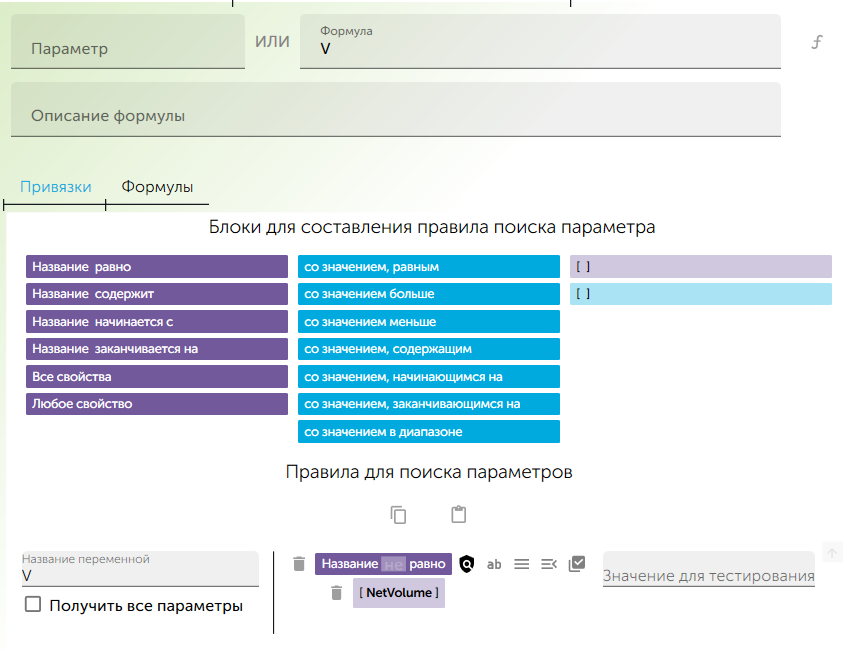
Task: Click the function 'f' icon beside Формула
Action: (816, 42)
